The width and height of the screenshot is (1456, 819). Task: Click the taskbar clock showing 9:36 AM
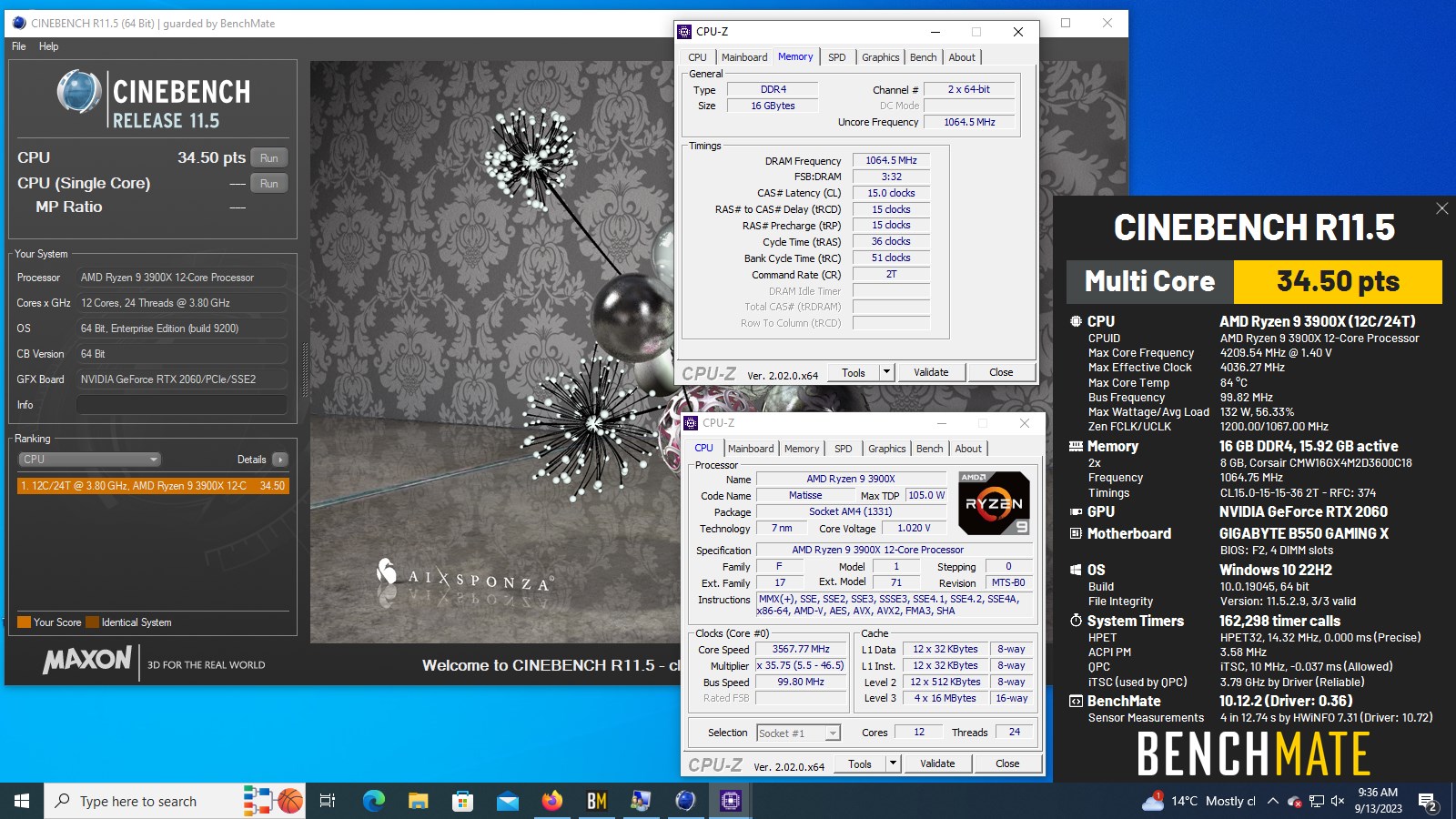click(x=1377, y=801)
